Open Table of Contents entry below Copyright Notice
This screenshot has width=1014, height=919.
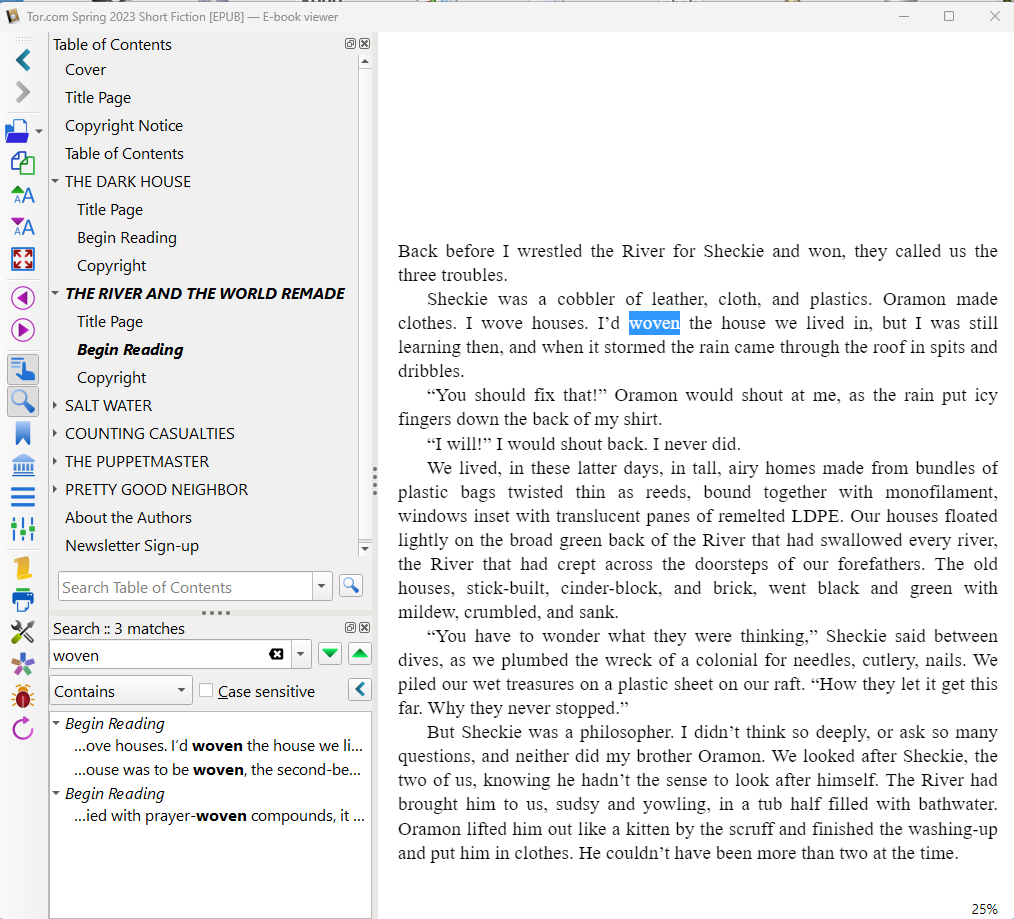click(x=124, y=154)
